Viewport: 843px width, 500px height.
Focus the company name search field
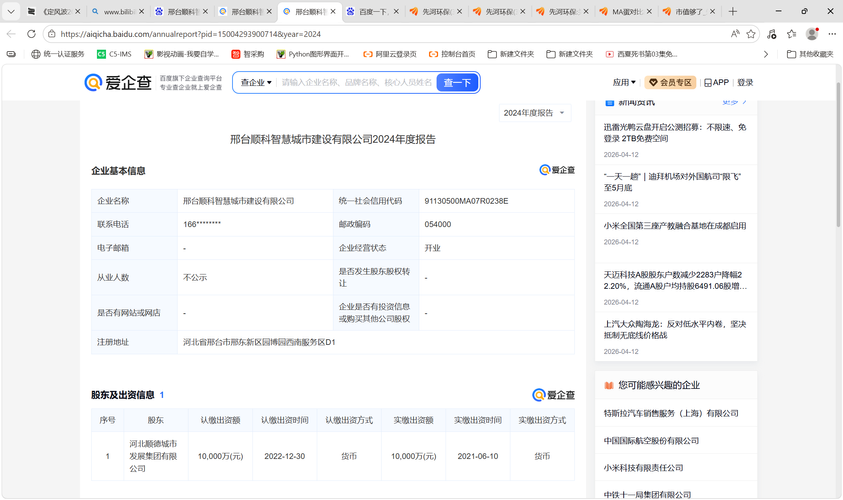coord(357,83)
